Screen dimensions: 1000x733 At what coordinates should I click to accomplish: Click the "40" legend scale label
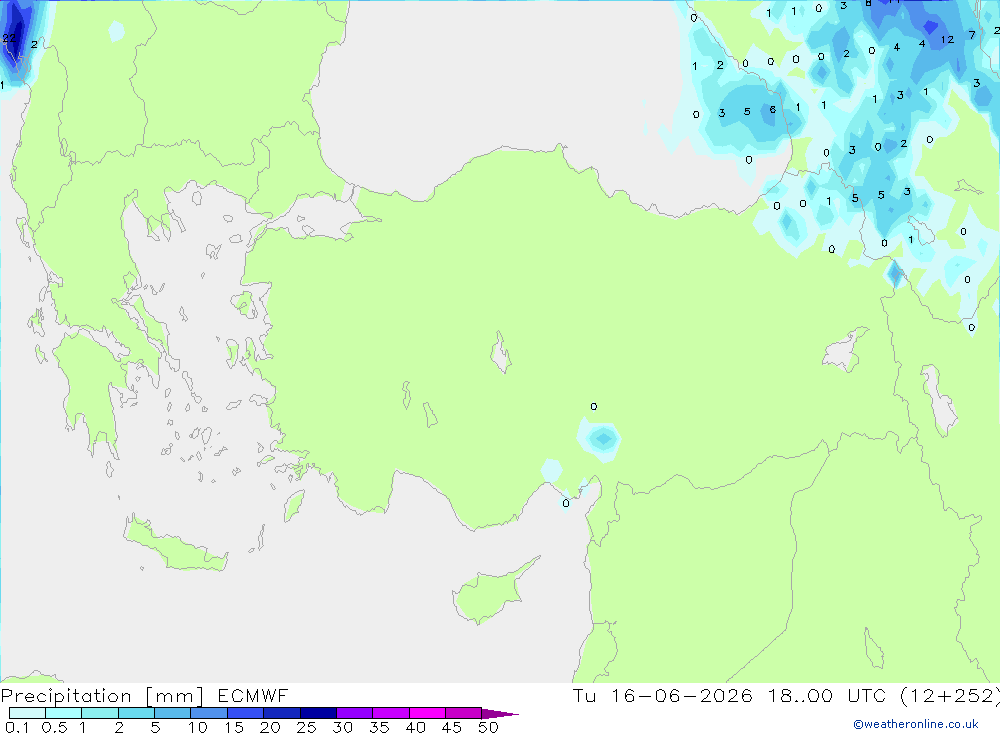415,727
